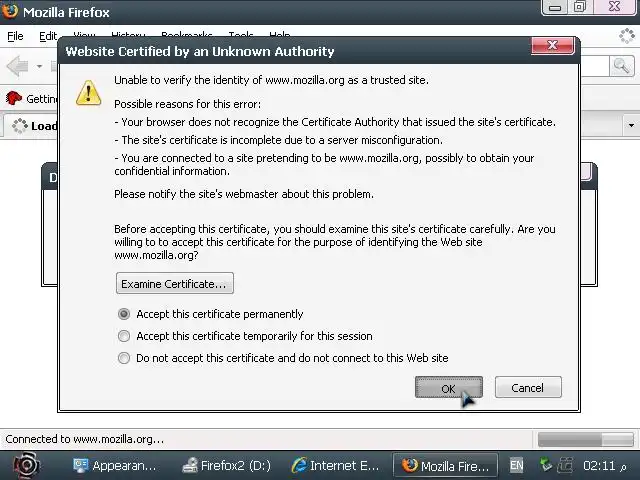The width and height of the screenshot is (640, 480).
Task: Click Firefox logo in title bar
Action: tap(10, 11)
